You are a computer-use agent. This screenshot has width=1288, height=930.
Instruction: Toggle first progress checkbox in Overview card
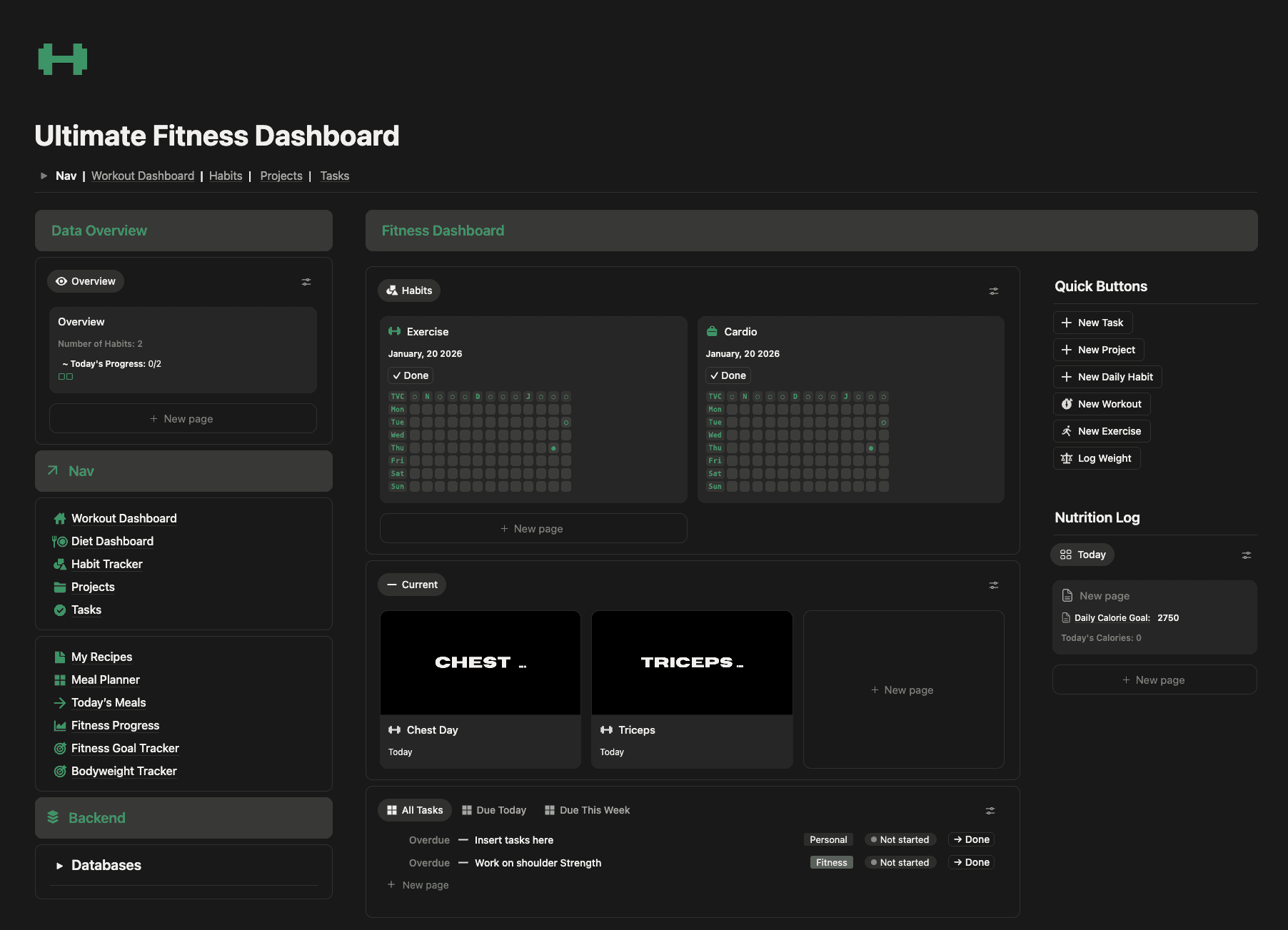[61, 377]
